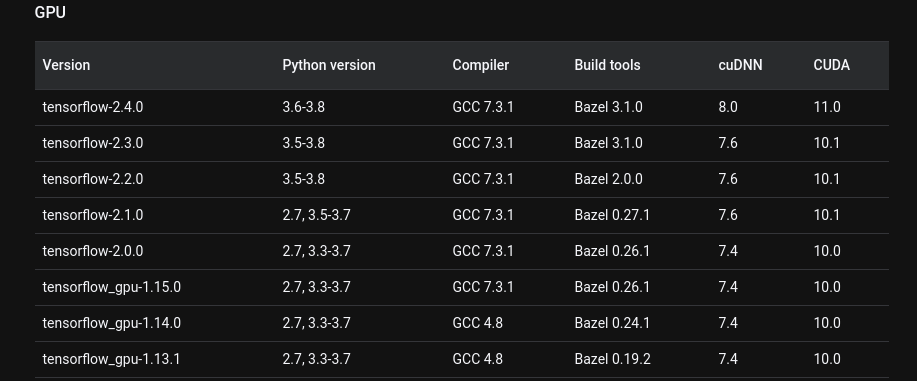Screen dimensions: 917x381
Task: Click Bazel 3.1.0 in tensorflow-2.3.0 row
Action: coord(608,143)
